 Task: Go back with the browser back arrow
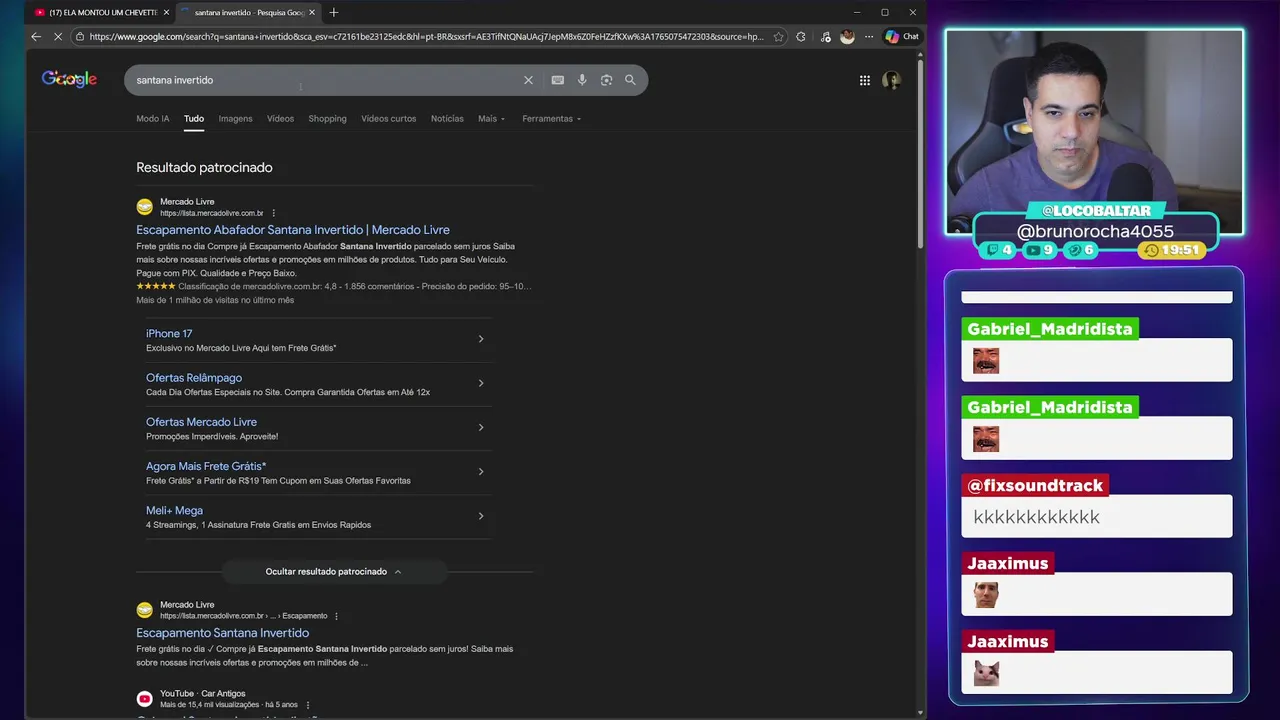pos(36,37)
